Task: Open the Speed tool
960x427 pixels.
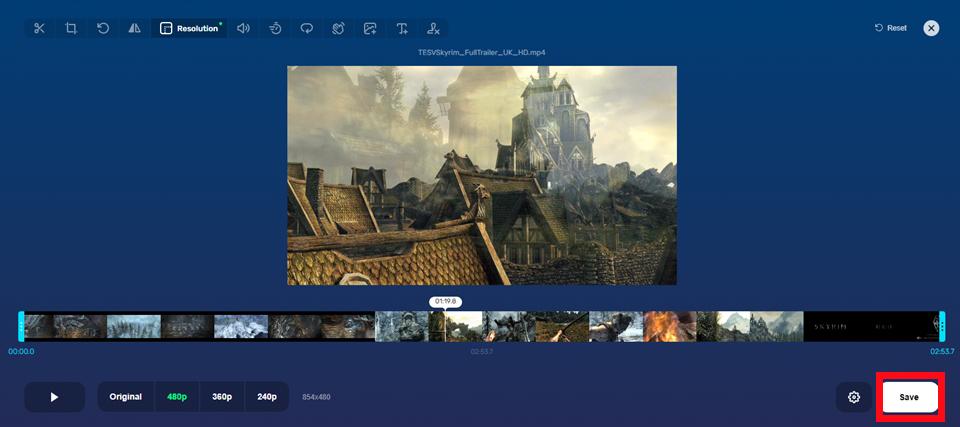Action: pos(275,28)
